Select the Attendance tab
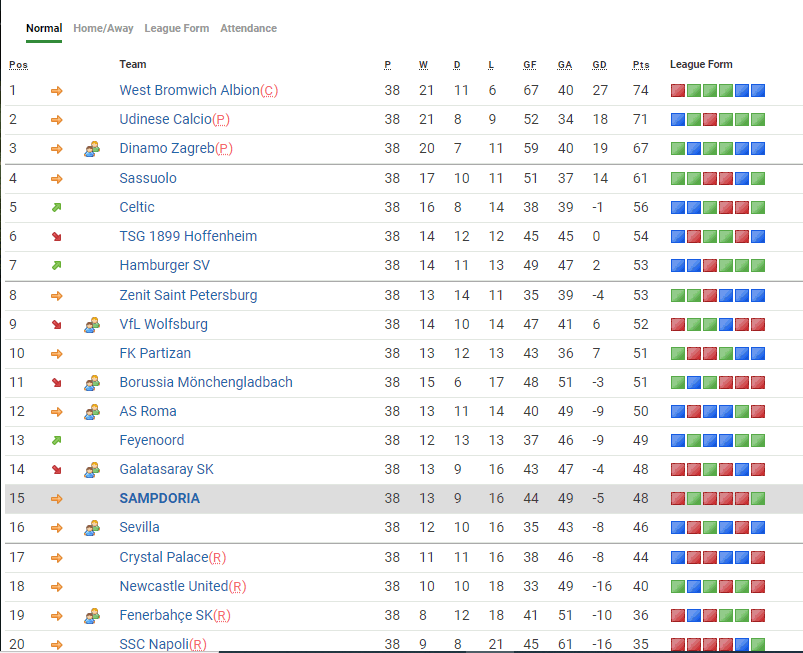Viewport: 803px width, 653px height. pos(248,29)
